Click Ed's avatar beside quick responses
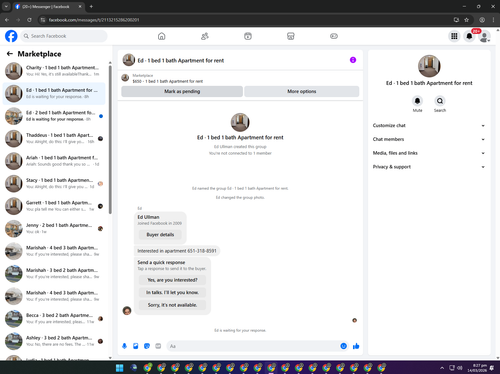The width and height of the screenshot is (500, 374). (x=127, y=311)
